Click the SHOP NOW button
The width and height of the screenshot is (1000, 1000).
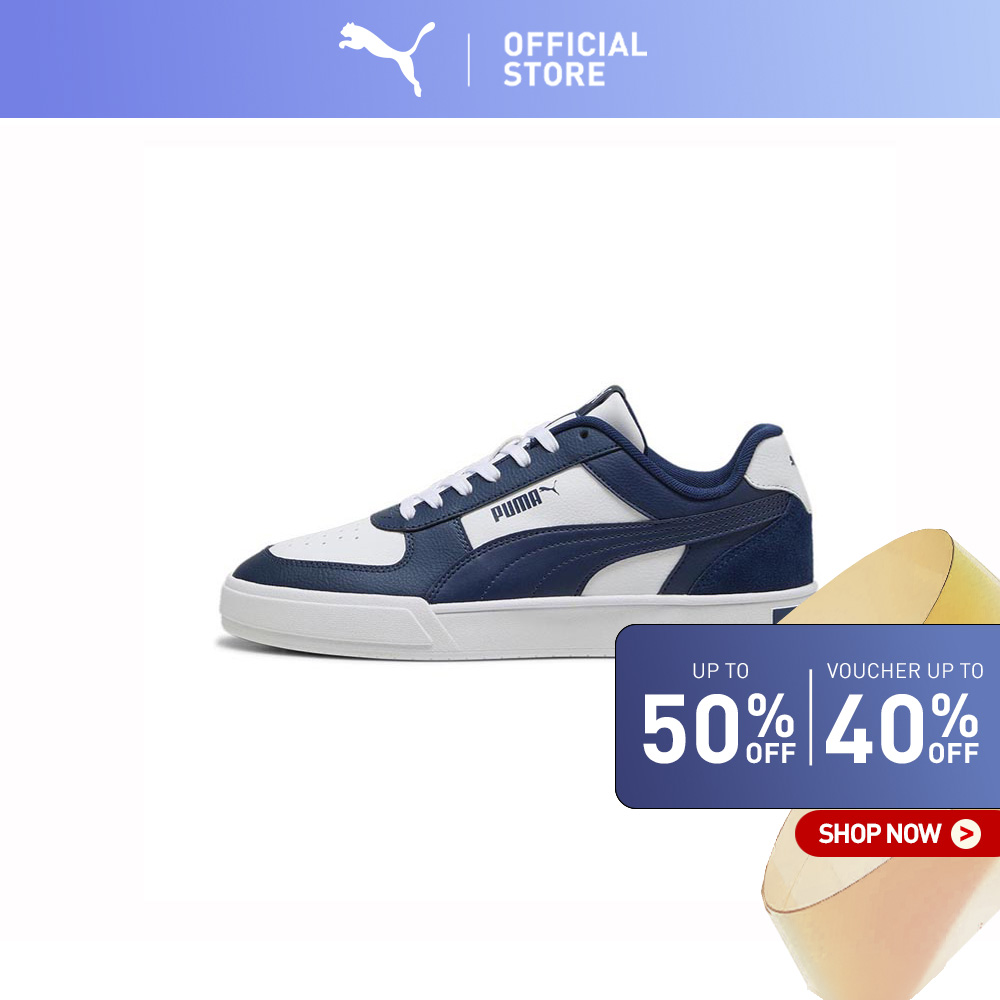[x=897, y=833]
